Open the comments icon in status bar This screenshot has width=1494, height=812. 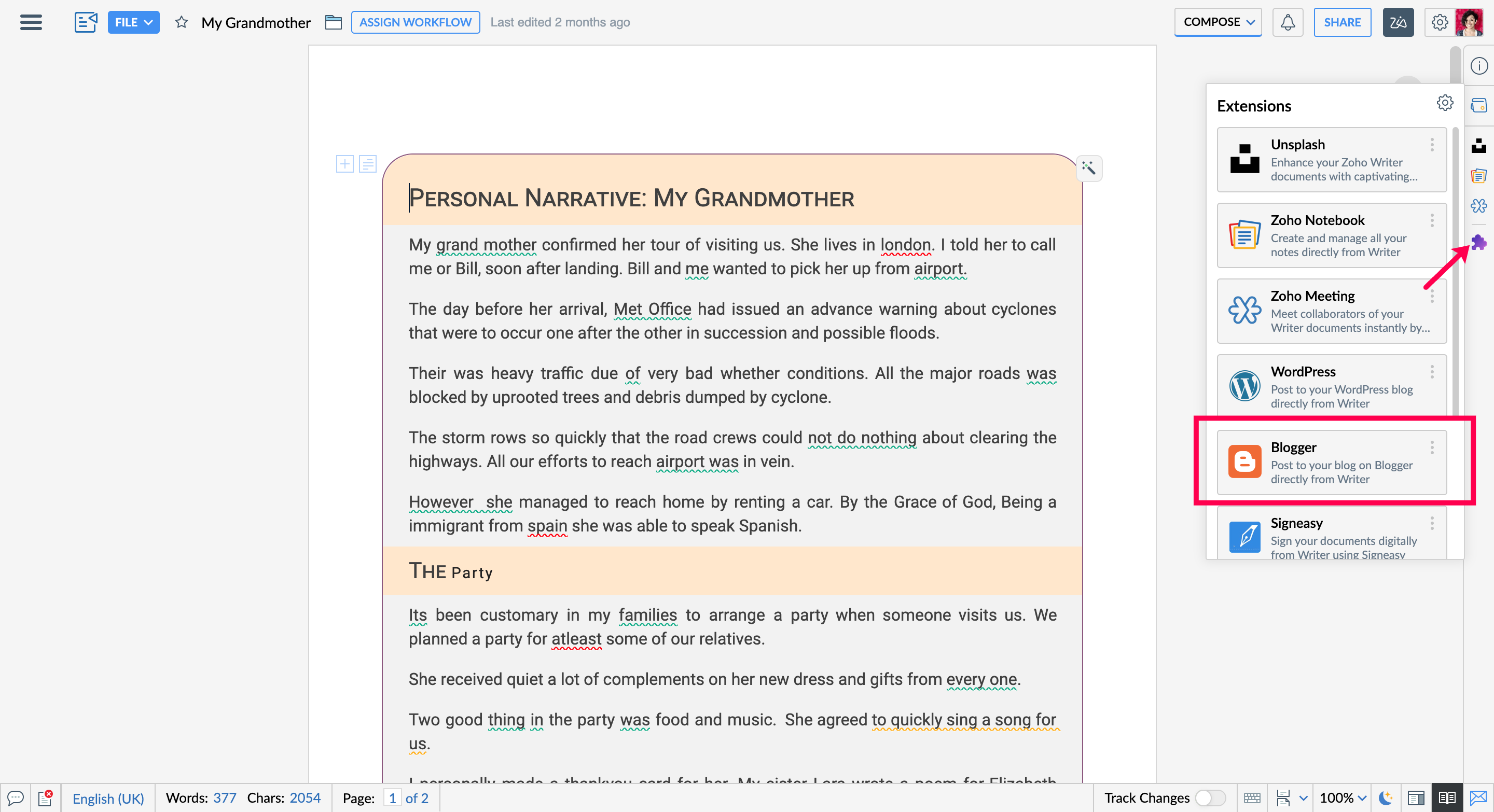[15, 798]
